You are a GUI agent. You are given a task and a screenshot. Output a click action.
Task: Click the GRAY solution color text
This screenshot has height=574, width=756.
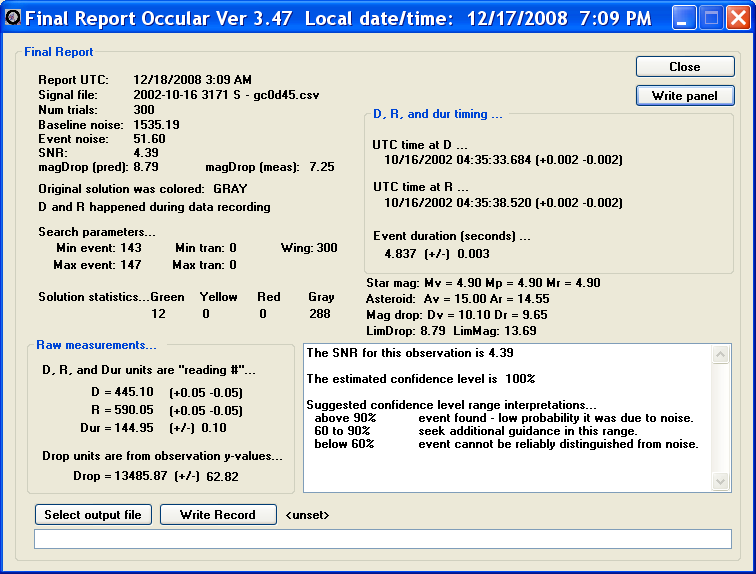pyautogui.click(x=230, y=188)
